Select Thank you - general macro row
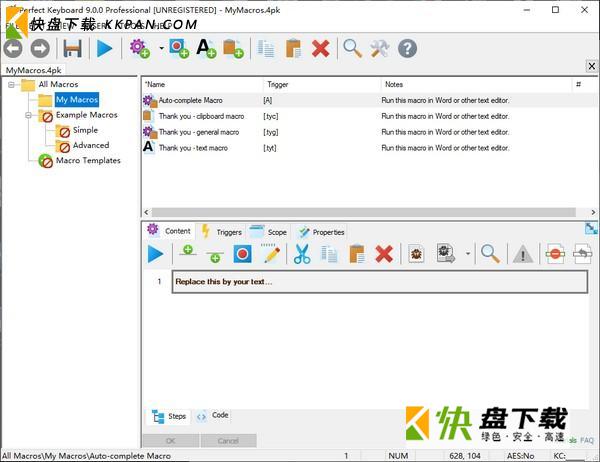The image size is (600, 462). 369,132
